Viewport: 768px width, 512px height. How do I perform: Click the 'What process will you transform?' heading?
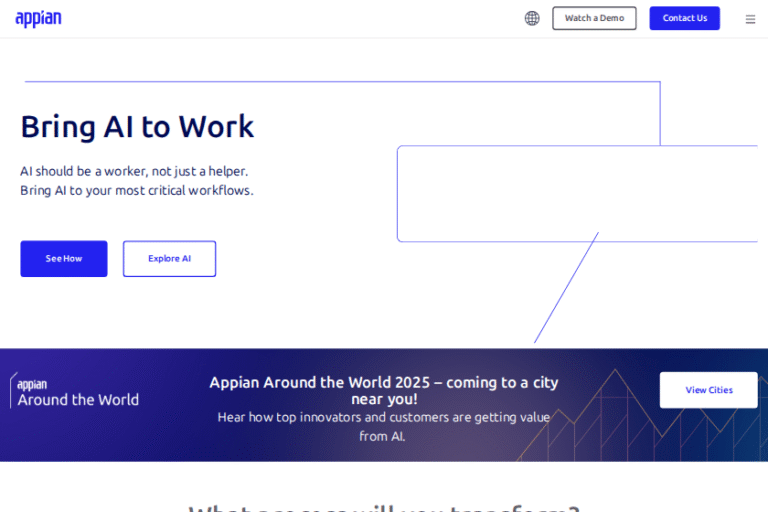[383, 508]
